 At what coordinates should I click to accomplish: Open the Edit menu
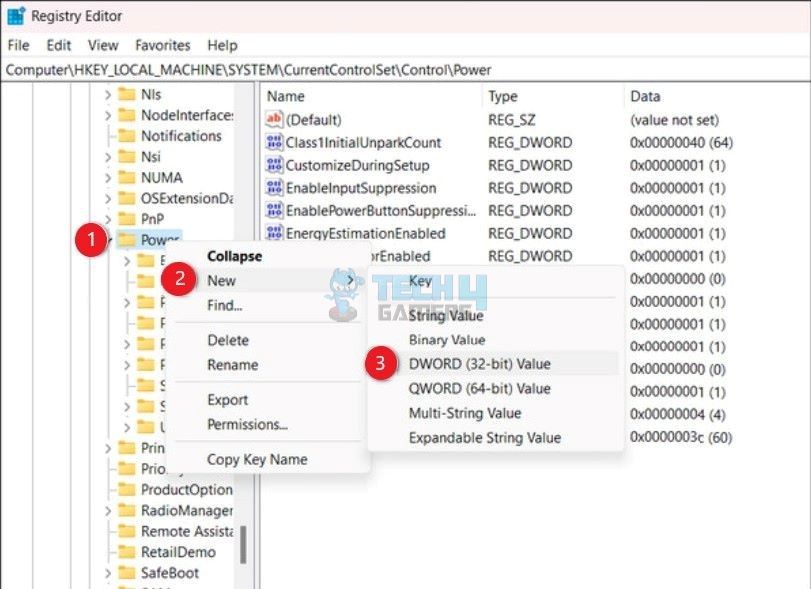coord(57,45)
